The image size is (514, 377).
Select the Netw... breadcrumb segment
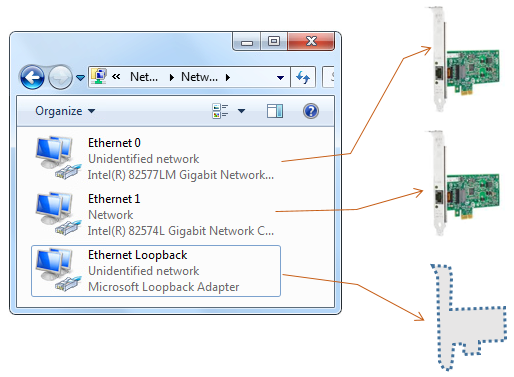coord(199,77)
